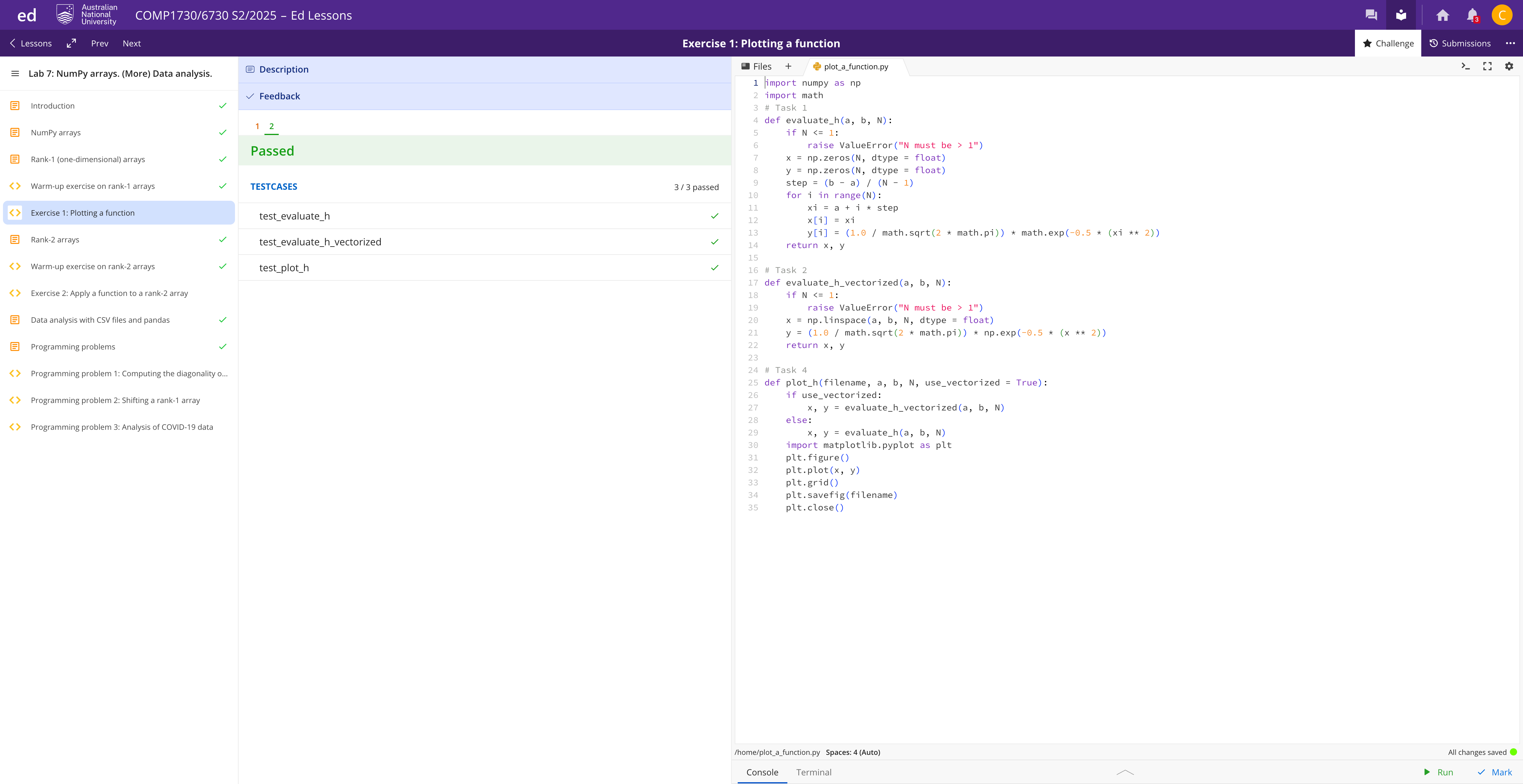This screenshot has width=1523, height=784.
Task: Open user avatar account menu
Action: pos(1502,15)
